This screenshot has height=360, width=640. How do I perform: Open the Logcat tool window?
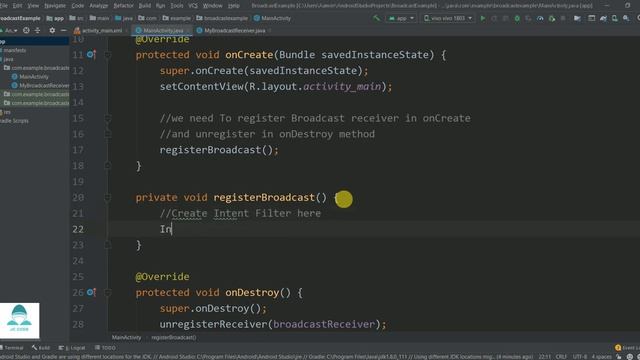[72, 348]
